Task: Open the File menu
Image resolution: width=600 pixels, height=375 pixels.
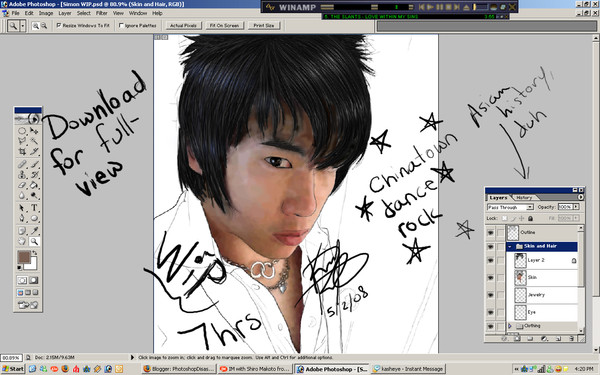Action: click(15, 13)
